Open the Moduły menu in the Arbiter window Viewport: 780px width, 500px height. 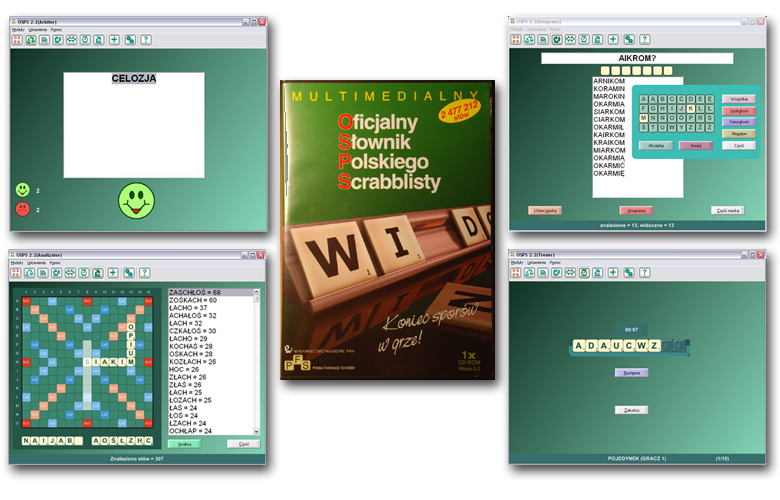coord(18,30)
